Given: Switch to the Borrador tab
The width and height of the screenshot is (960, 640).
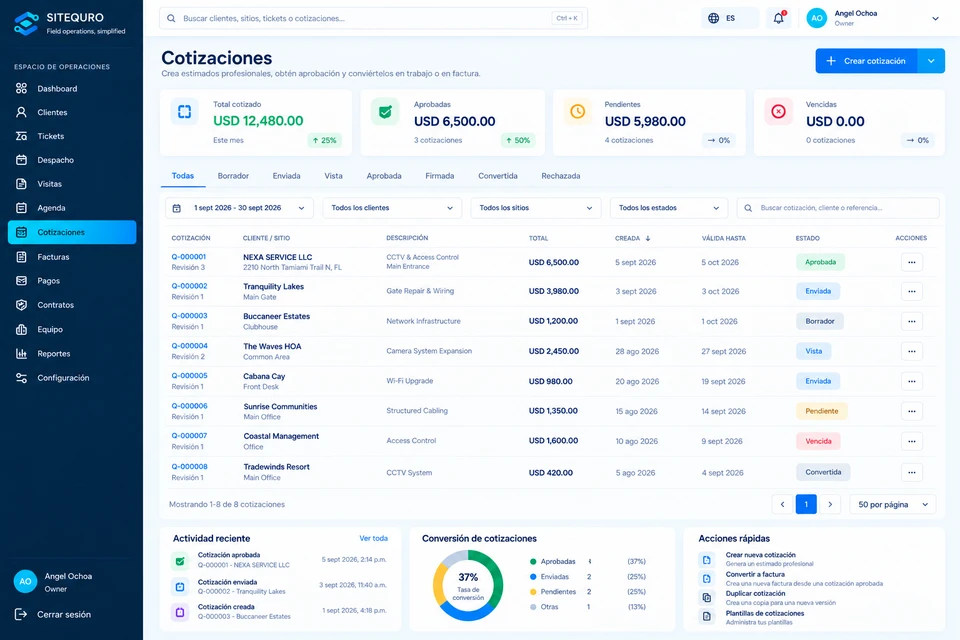Looking at the screenshot, I should coord(233,176).
